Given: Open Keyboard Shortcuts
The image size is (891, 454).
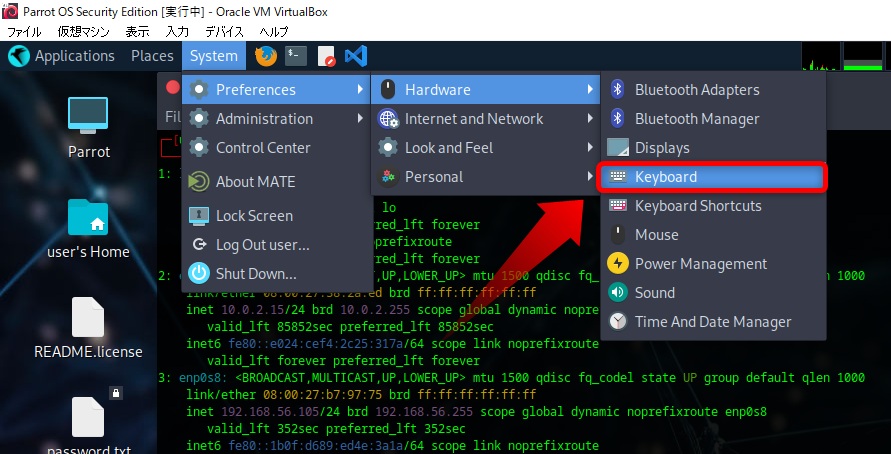Looking at the screenshot, I should click(x=713, y=205).
